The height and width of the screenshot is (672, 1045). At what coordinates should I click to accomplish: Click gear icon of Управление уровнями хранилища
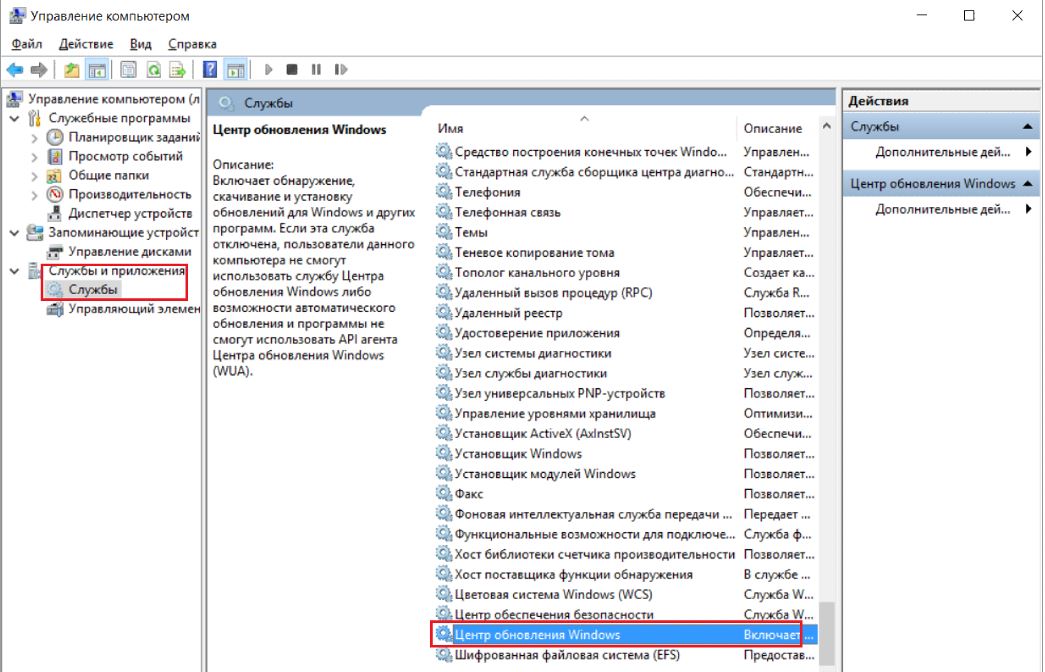pos(444,413)
